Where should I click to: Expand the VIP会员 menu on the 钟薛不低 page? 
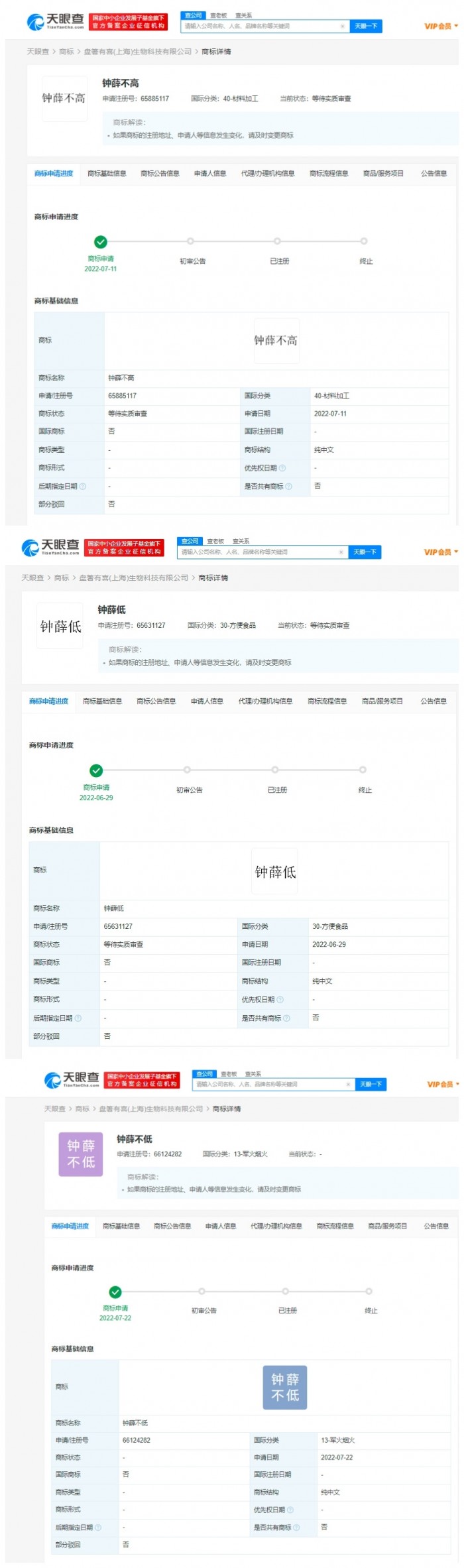443,1085
